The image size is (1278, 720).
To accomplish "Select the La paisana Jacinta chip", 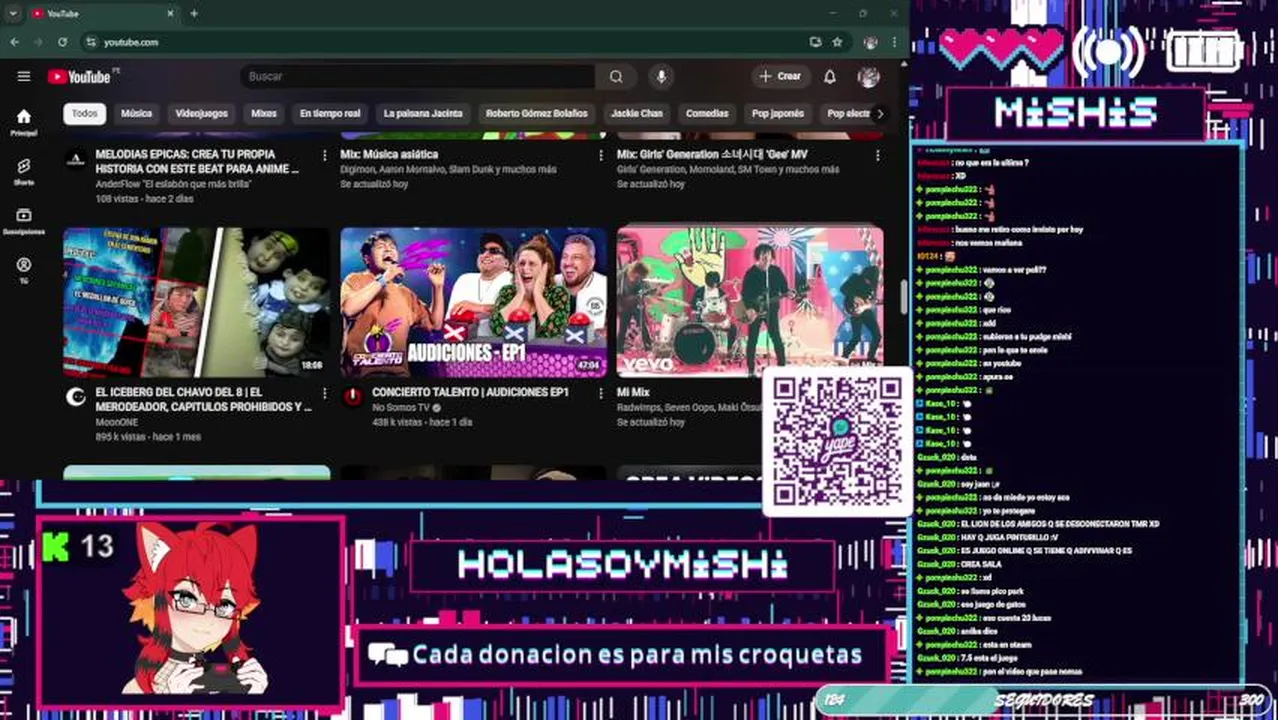I will point(423,113).
